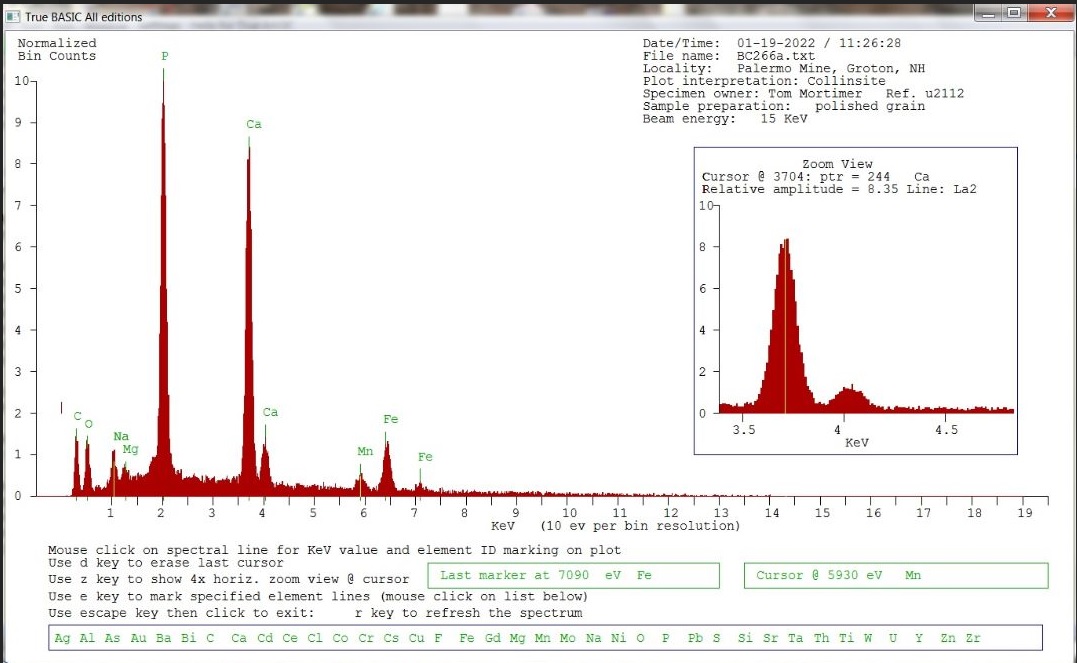Select Si in the bottom element list
The image size is (1077, 663).
745,638
